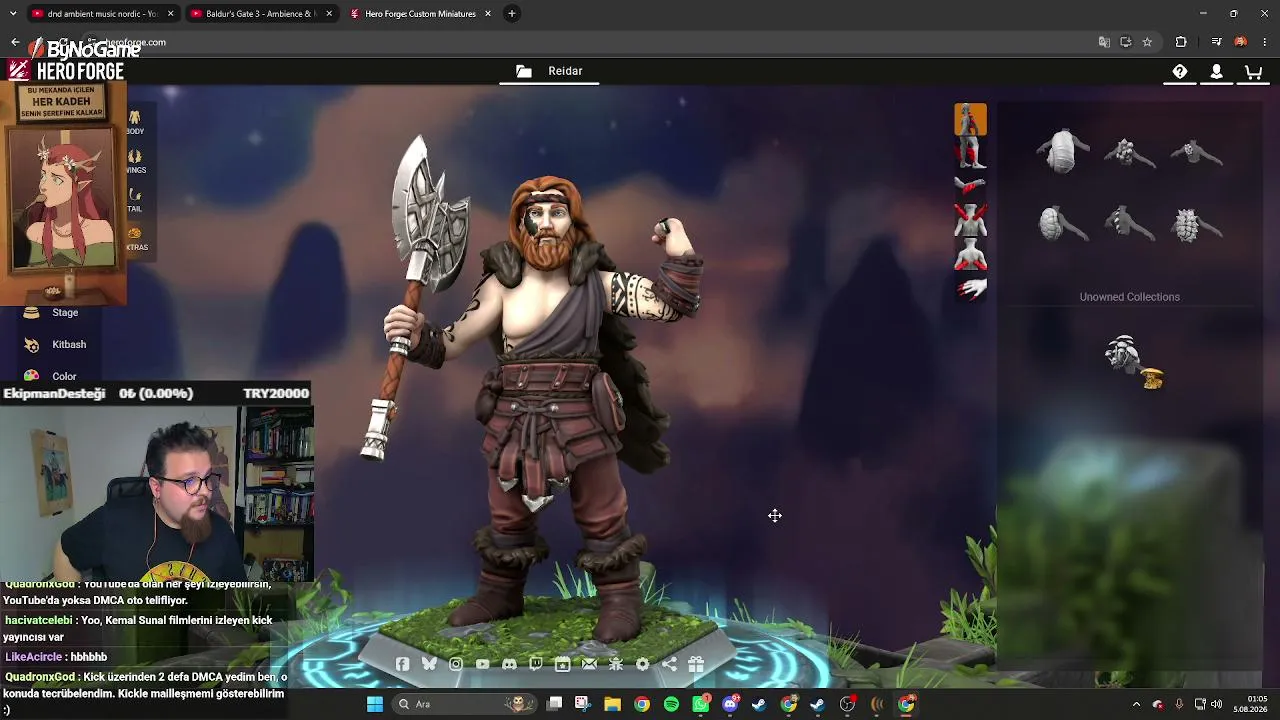Image resolution: width=1280 pixels, height=720 pixels.
Task: Select the Tail submenu icon
Action: click(x=135, y=200)
